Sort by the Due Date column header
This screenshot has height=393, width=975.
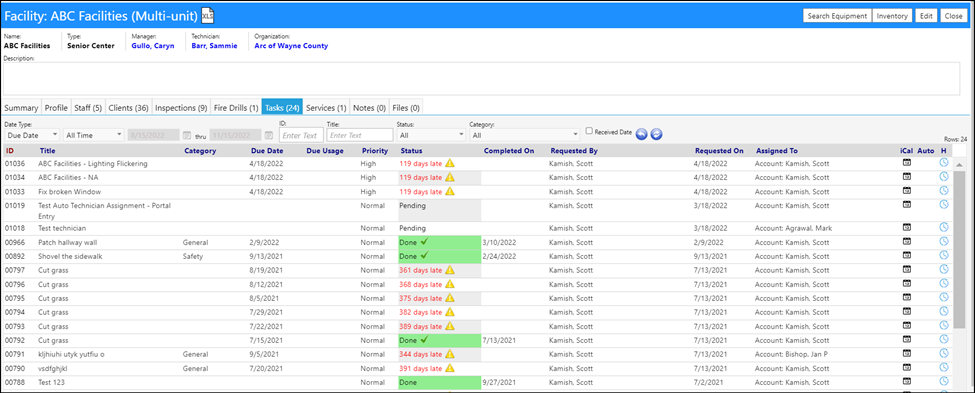click(x=267, y=150)
